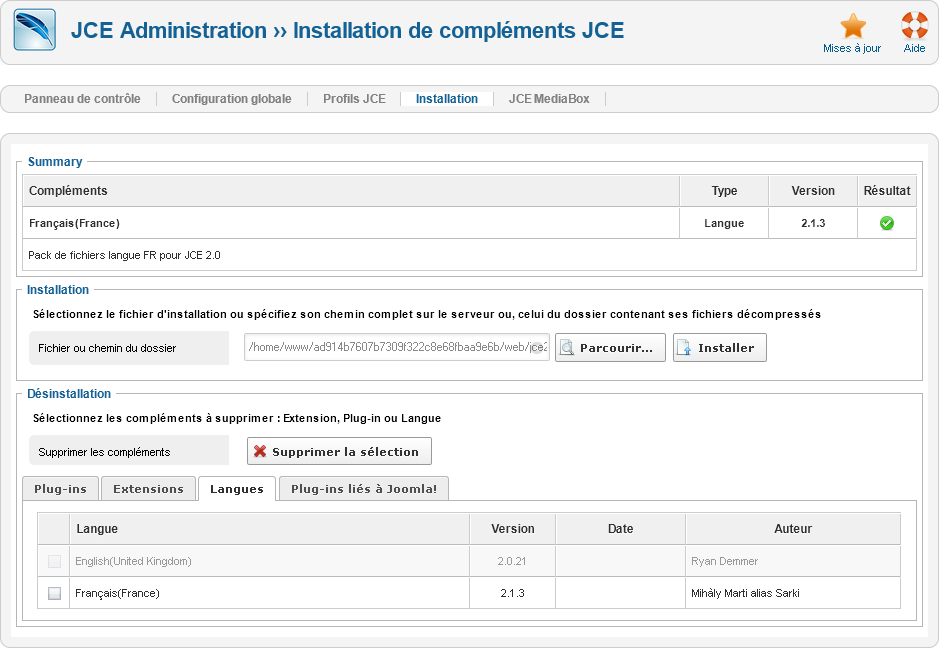The image size is (939, 648).
Task: Check the Français(France) language checkbox
Action: click(x=54, y=593)
